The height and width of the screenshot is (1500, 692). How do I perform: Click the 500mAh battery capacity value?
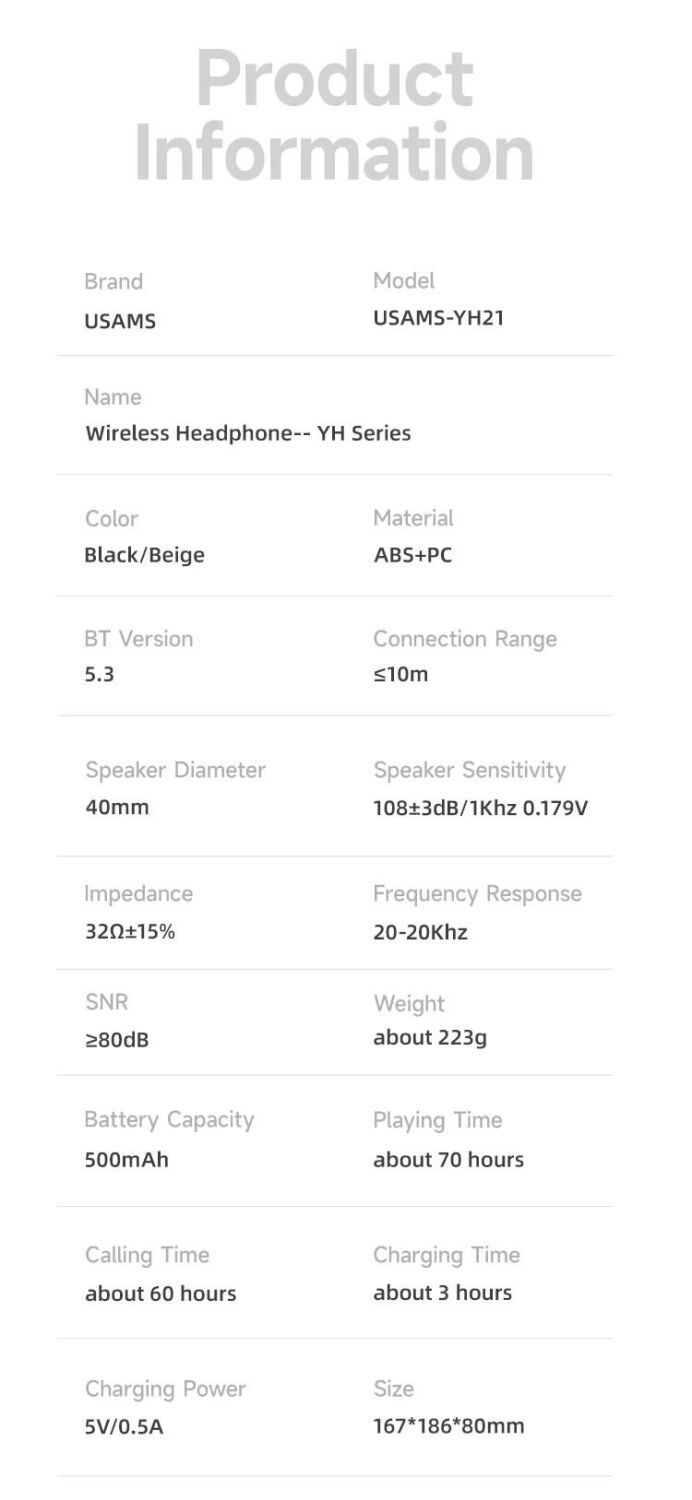[127, 1160]
